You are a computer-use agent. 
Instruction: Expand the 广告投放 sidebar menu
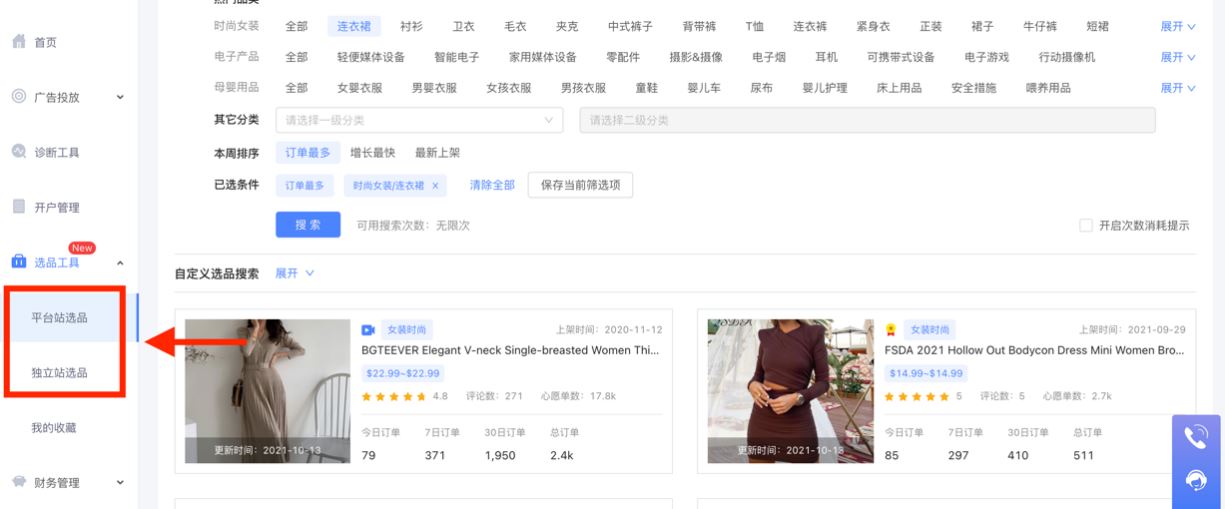point(121,98)
